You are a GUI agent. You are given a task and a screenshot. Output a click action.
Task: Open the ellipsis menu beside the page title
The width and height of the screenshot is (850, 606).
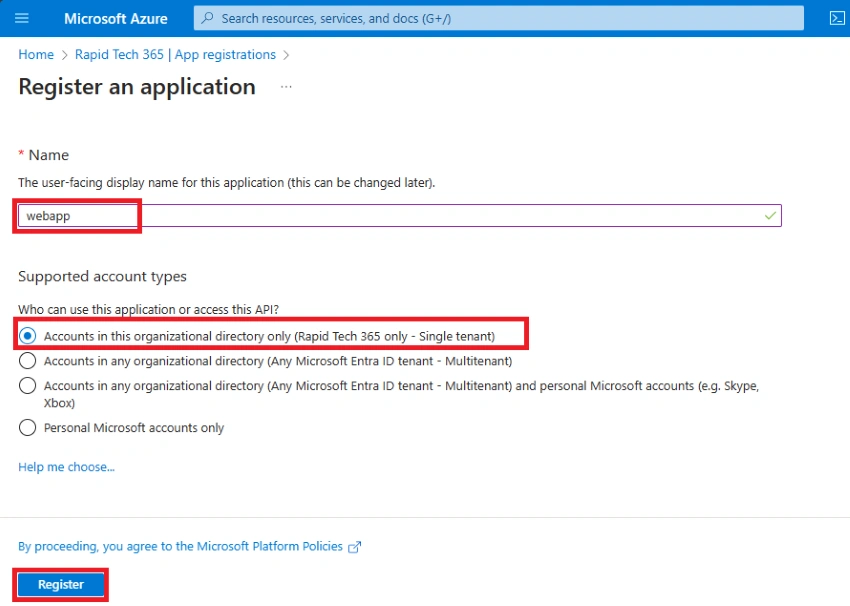[x=286, y=87]
